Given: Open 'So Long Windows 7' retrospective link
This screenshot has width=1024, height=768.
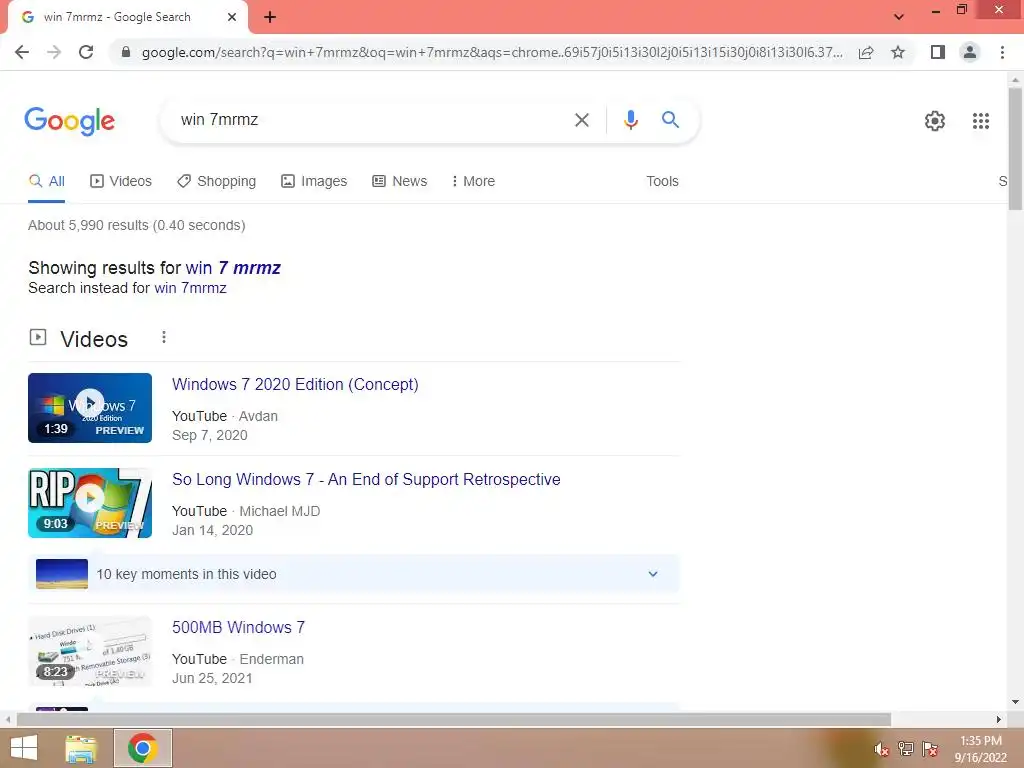Looking at the screenshot, I should click(x=366, y=479).
